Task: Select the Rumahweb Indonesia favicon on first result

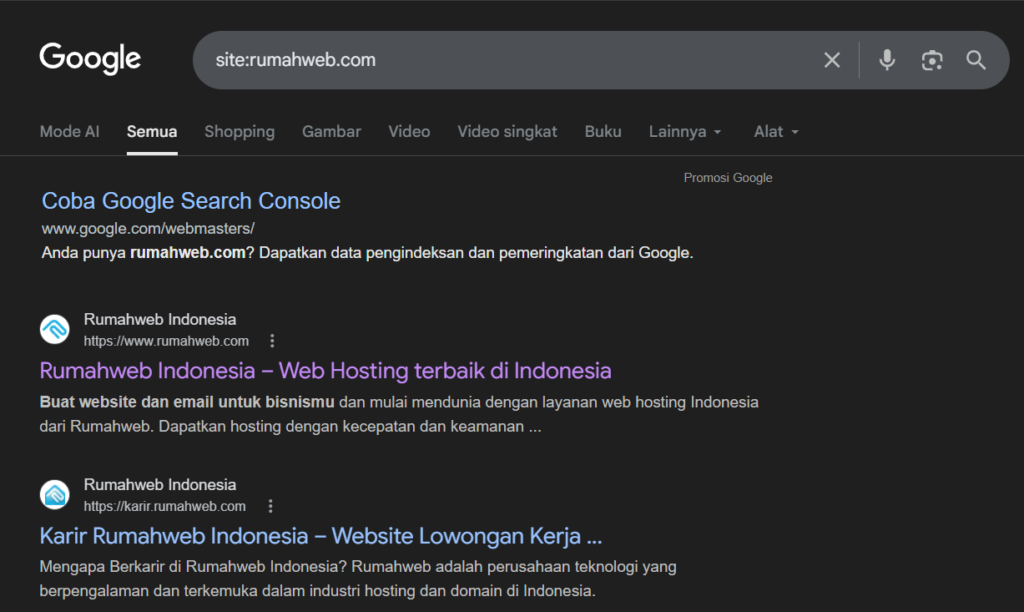Action: (x=53, y=329)
